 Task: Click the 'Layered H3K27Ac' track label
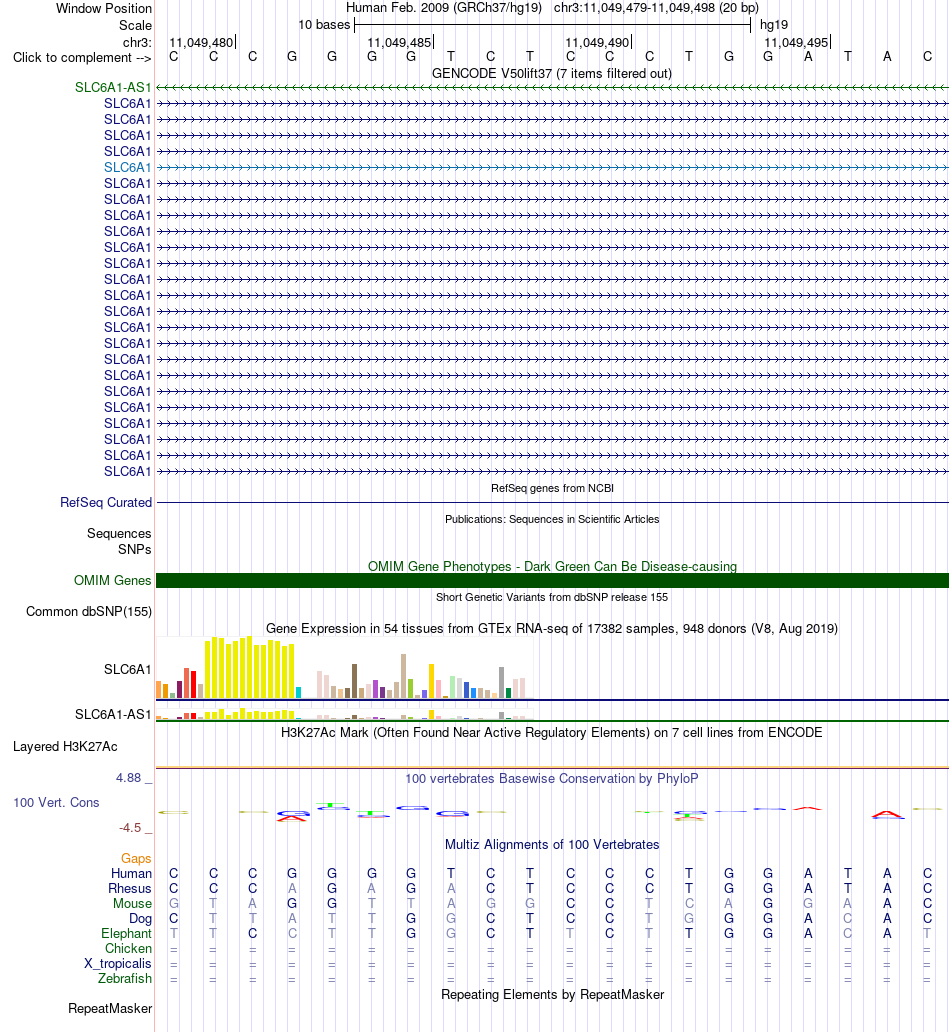pyautogui.click(x=65, y=747)
